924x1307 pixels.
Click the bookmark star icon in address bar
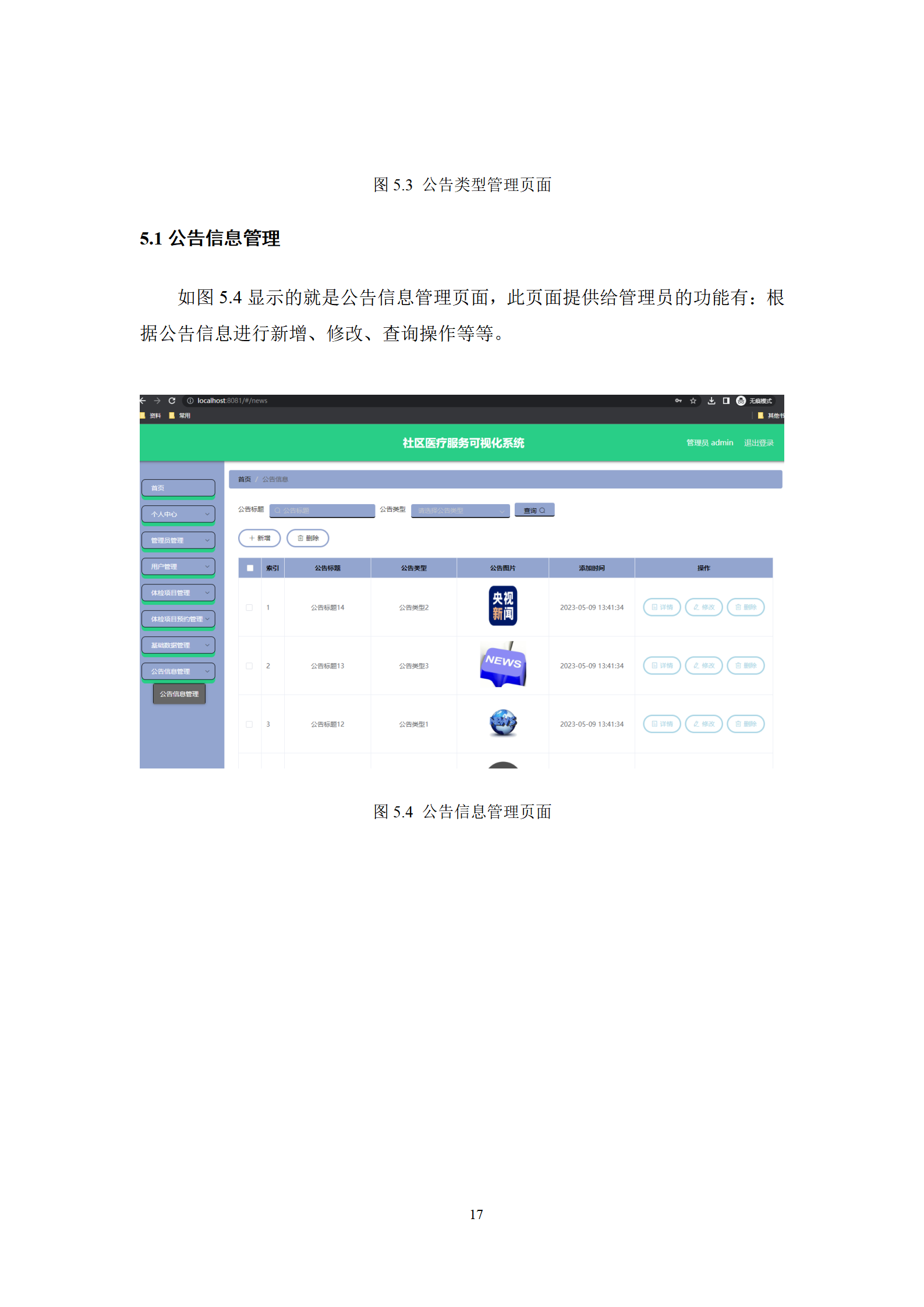(693, 401)
